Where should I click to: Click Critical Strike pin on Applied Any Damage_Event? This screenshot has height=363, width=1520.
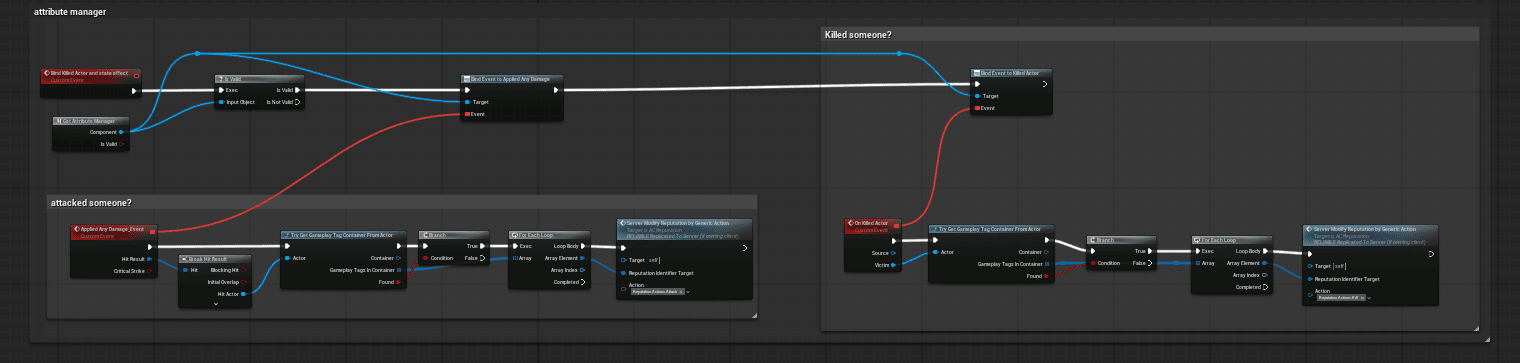(x=150, y=270)
